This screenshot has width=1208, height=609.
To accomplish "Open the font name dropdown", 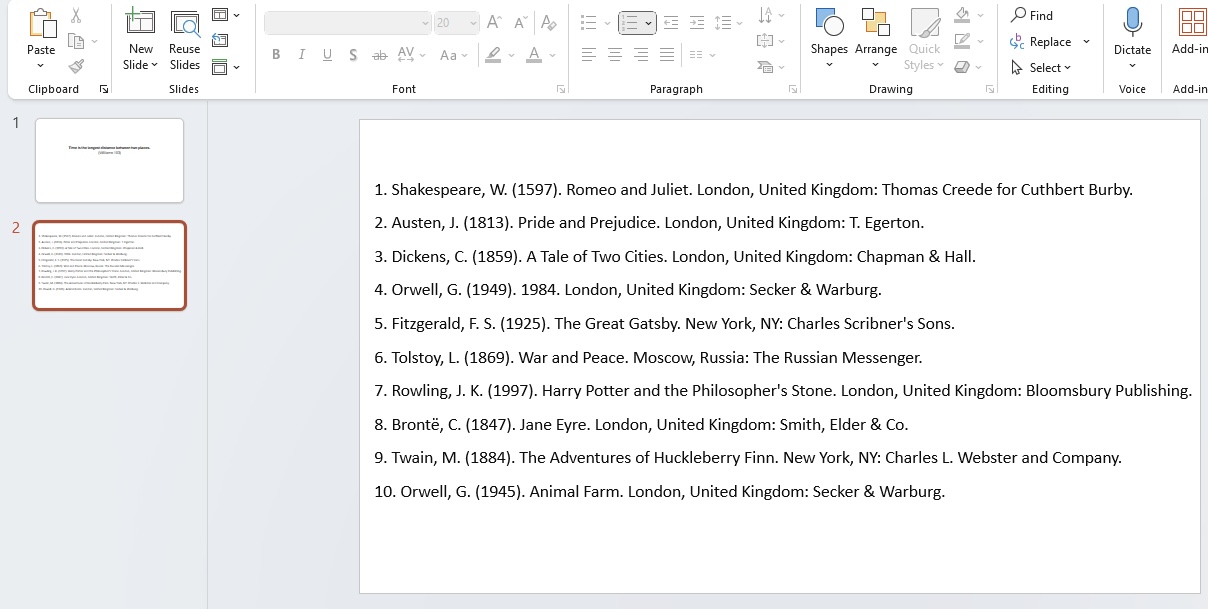I will pos(425,23).
